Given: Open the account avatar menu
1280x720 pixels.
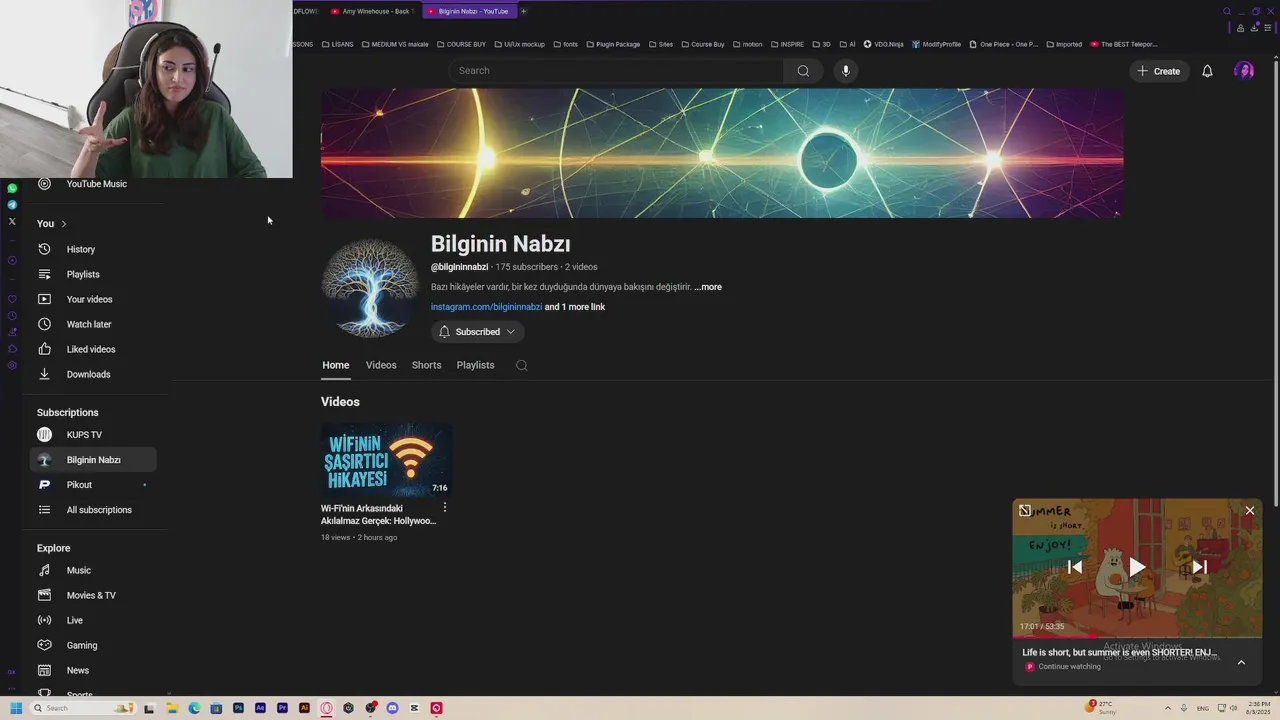Looking at the screenshot, I should point(1244,71).
